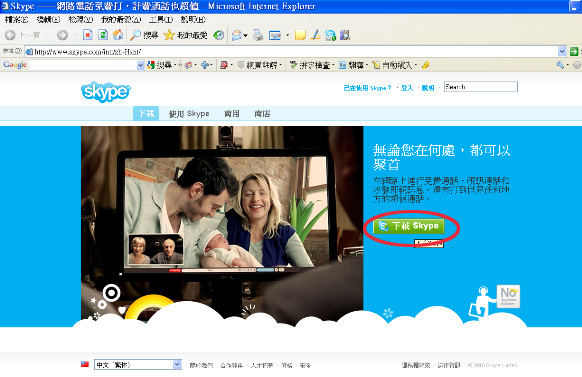Image resolution: width=582 pixels, height=377 pixels.
Task: Click the Google toolbar plus share icon
Action: [205, 65]
